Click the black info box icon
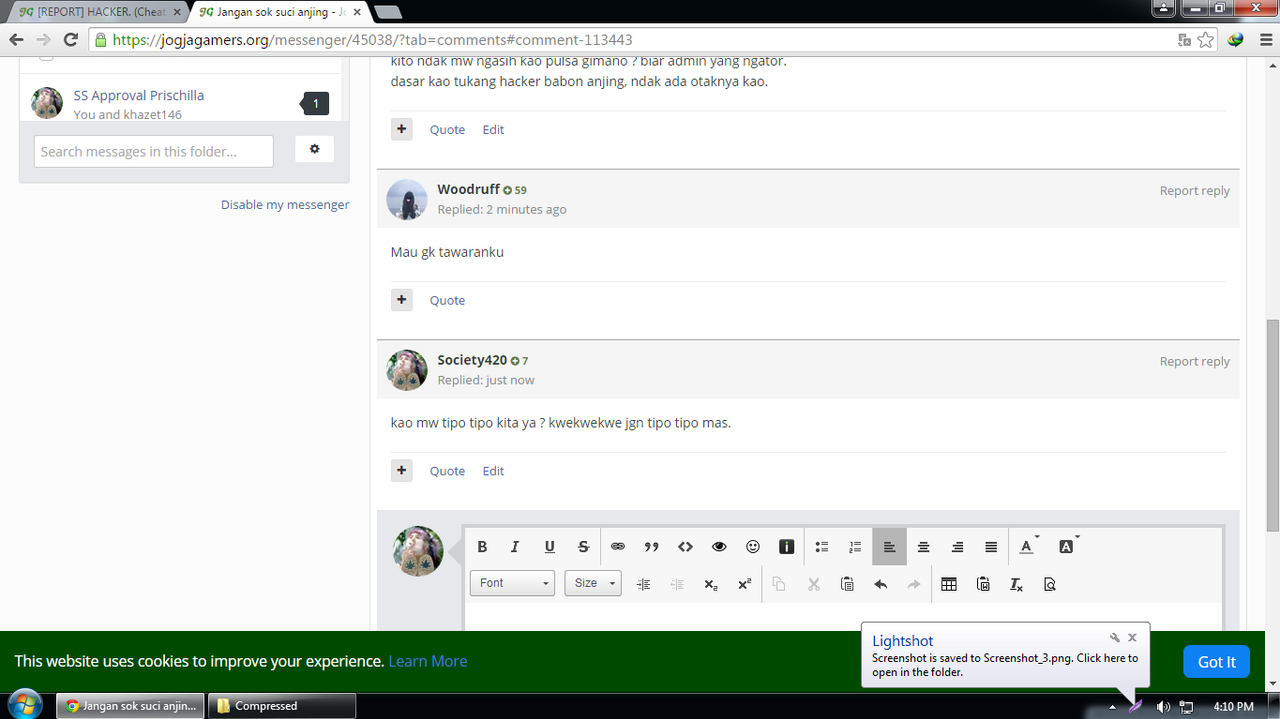The width and height of the screenshot is (1280, 719). [x=786, y=547]
